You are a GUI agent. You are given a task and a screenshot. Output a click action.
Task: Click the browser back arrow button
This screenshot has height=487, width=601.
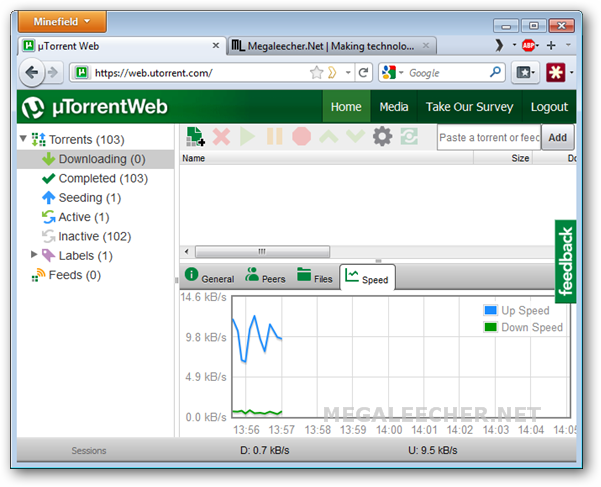(32, 72)
